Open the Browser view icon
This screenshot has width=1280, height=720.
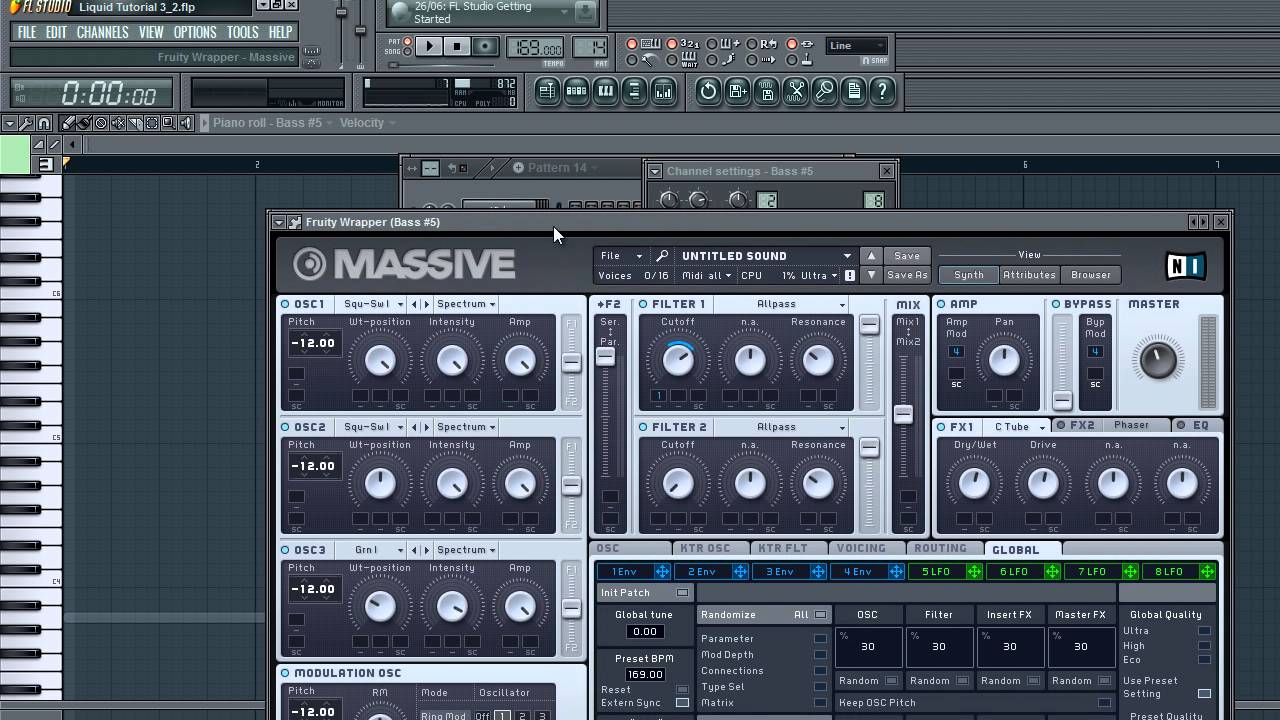(x=634, y=92)
